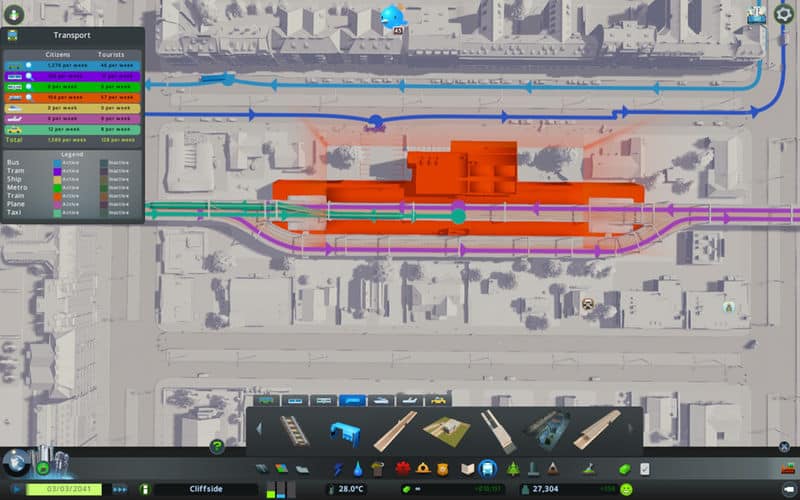Open the Education build menu
The image size is (800, 500).
[466, 468]
